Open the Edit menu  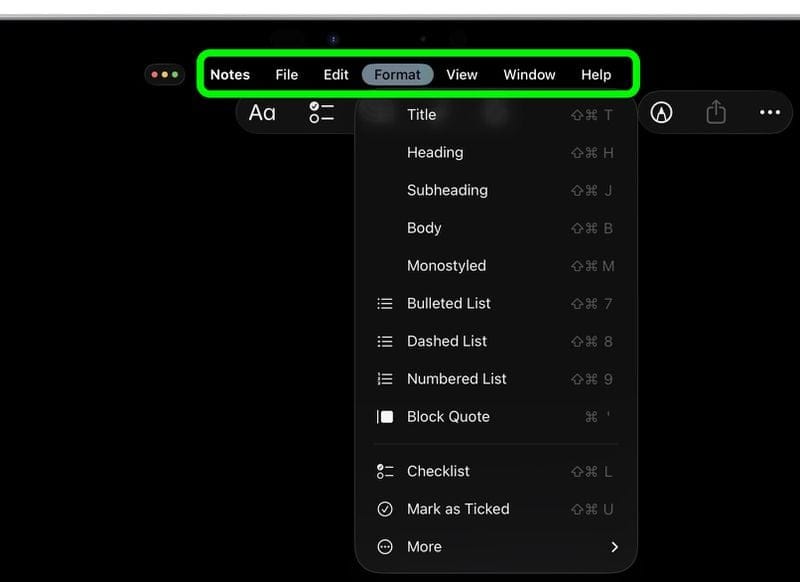336,75
